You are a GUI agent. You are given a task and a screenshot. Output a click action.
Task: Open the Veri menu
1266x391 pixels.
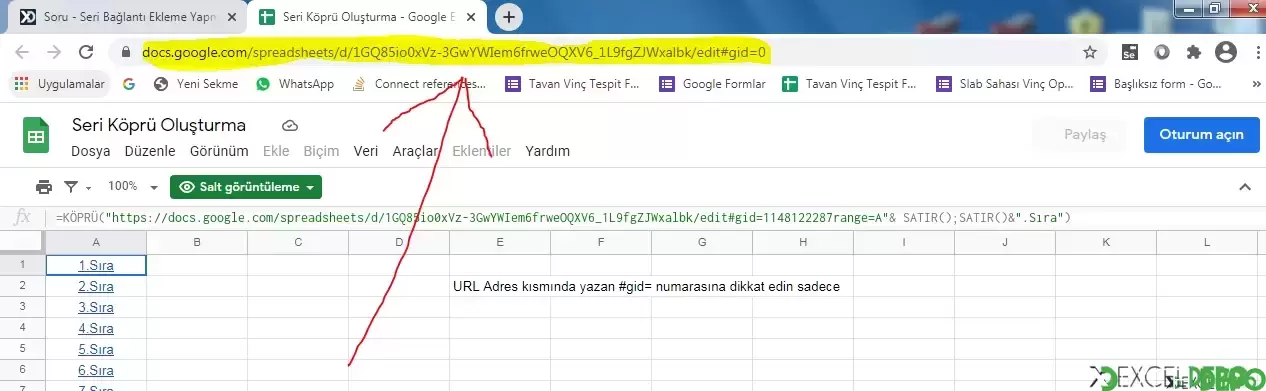coord(366,151)
